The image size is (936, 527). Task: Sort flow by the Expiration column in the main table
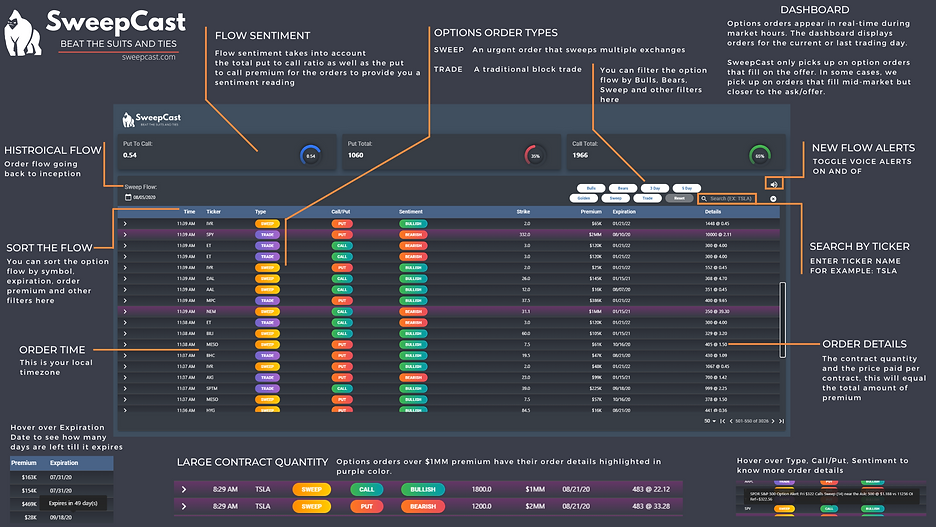click(x=624, y=212)
